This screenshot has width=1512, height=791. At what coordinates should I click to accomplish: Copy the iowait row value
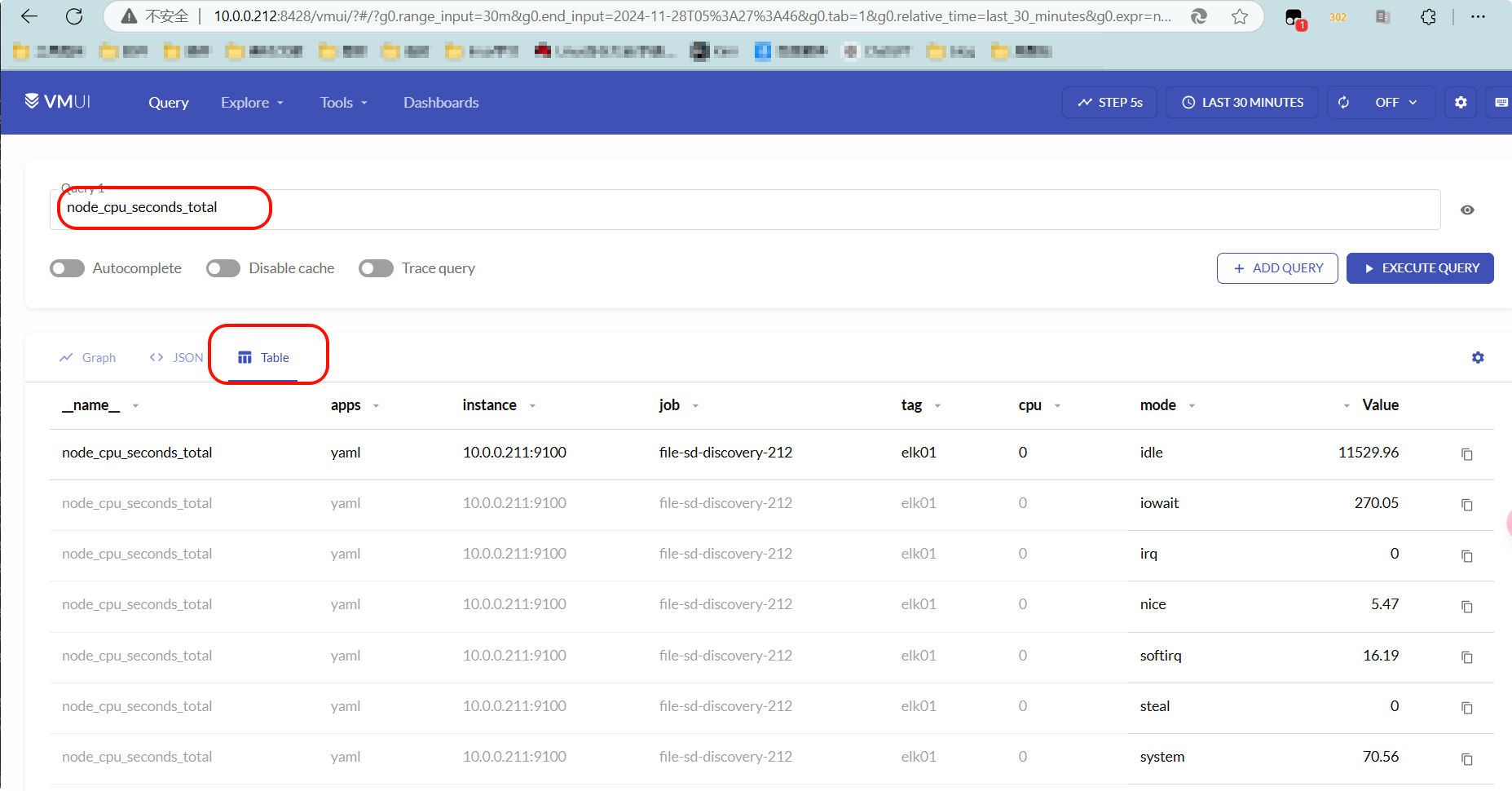pyautogui.click(x=1466, y=505)
